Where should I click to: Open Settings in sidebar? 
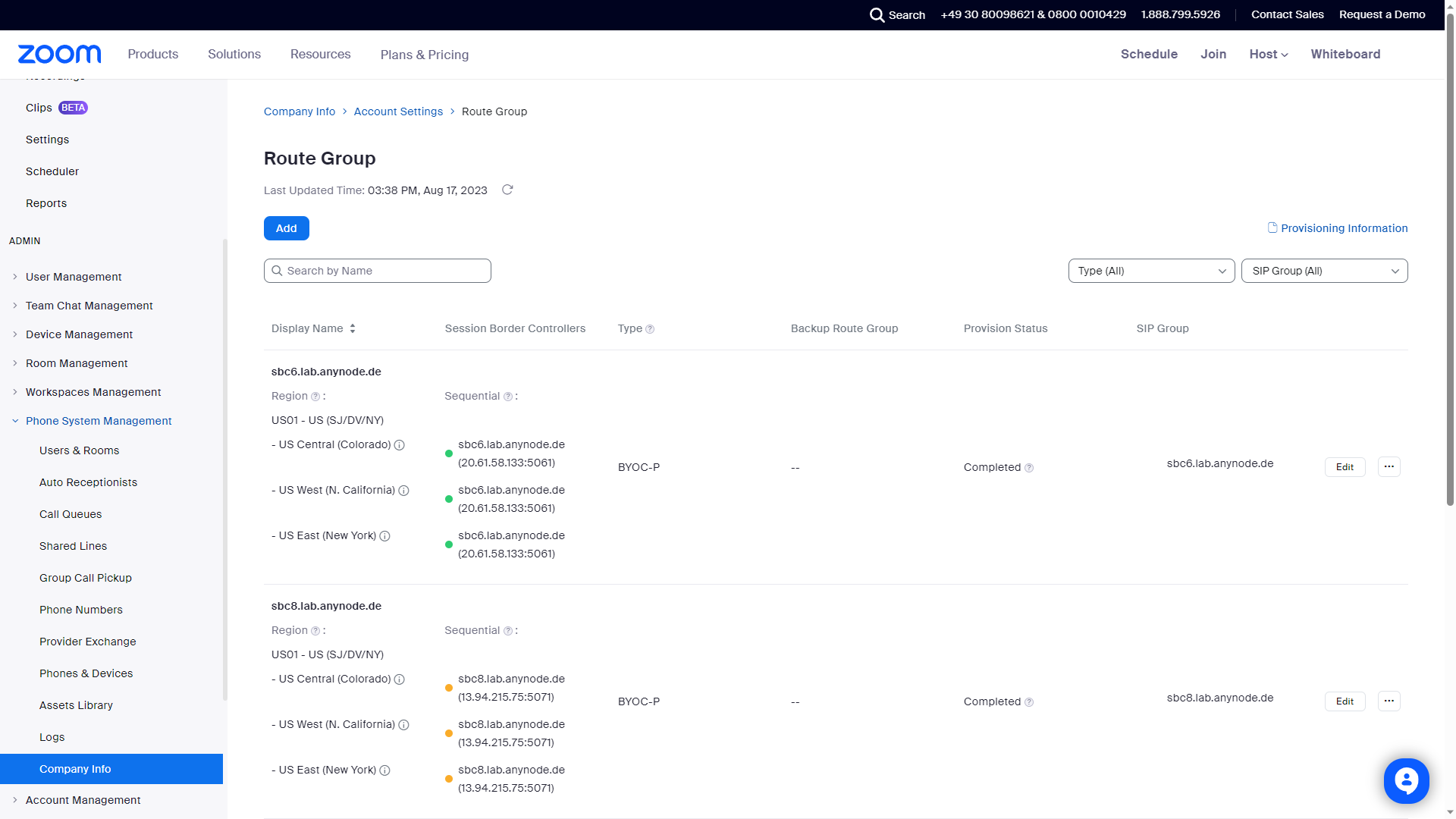point(48,140)
